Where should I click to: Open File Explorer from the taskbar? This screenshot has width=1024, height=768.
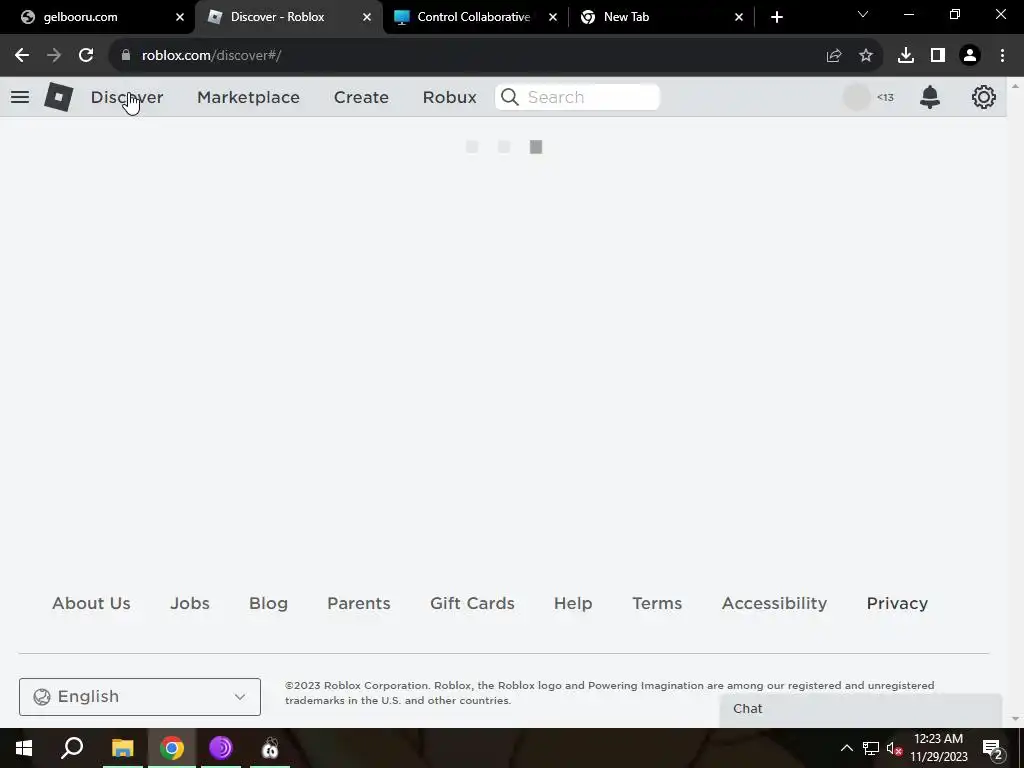pos(122,748)
